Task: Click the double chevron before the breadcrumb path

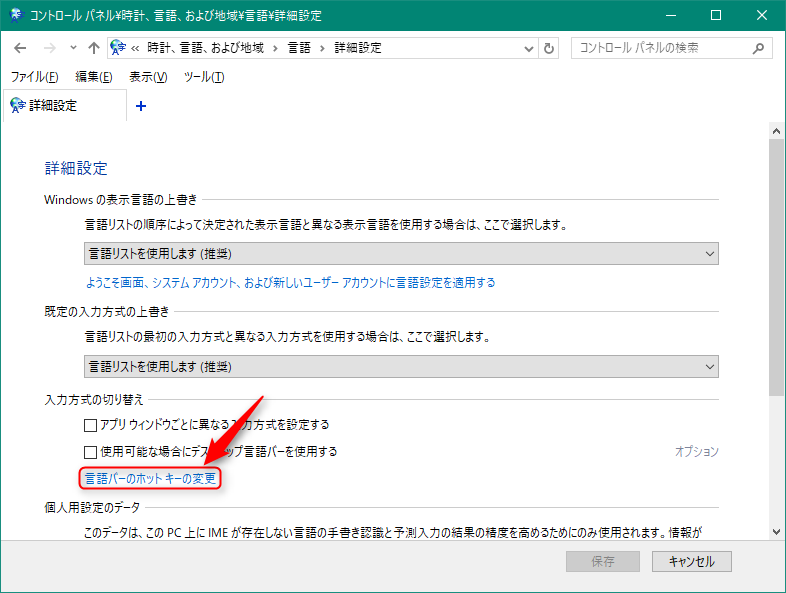Action: (x=135, y=49)
